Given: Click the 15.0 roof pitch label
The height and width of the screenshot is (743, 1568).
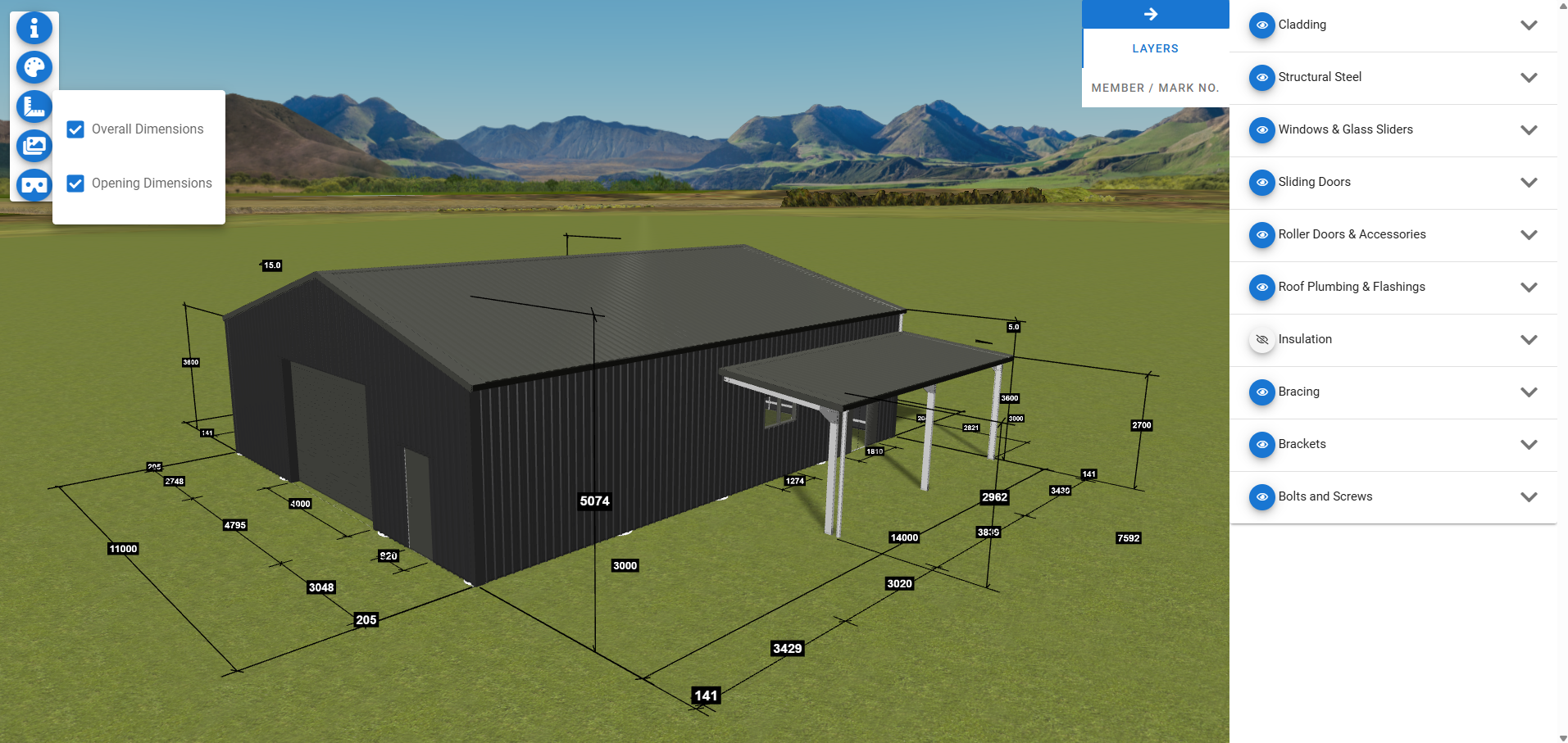Looking at the screenshot, I should [272, 265].
